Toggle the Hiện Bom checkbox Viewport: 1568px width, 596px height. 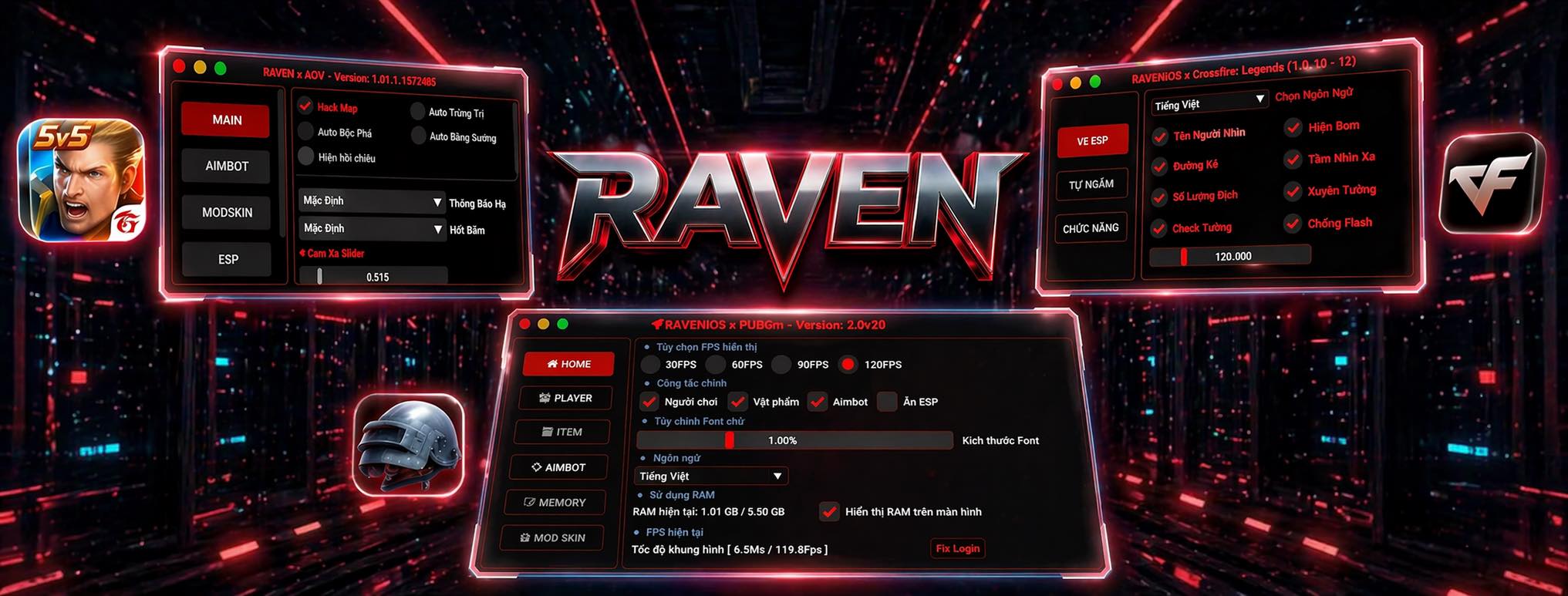(1293, 128)
